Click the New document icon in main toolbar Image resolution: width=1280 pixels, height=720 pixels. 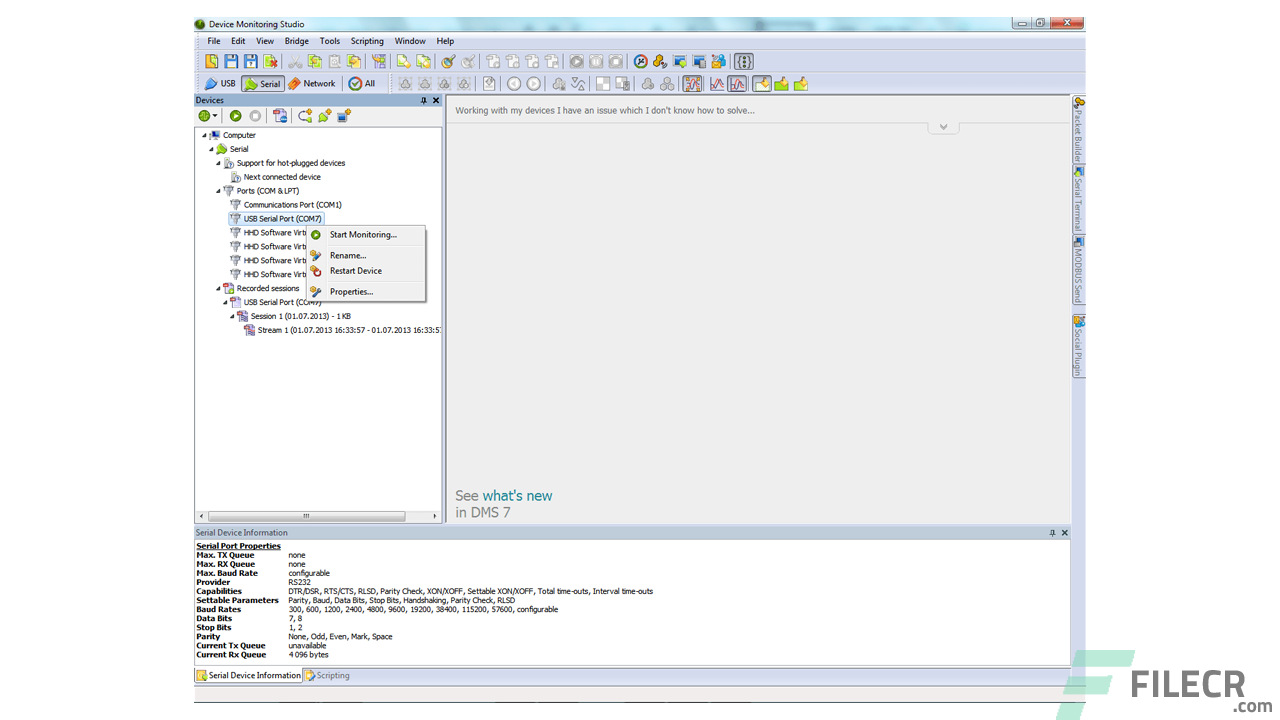211,62
